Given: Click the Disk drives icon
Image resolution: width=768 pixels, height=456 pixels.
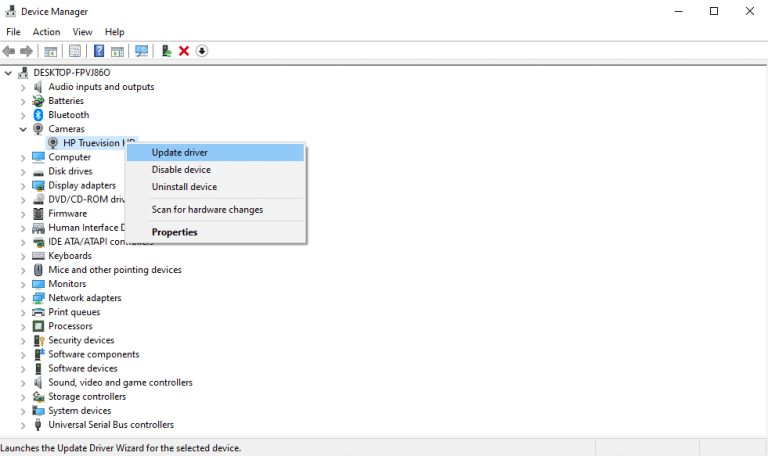Looking at the screenshot, I should tap(38, 172).
